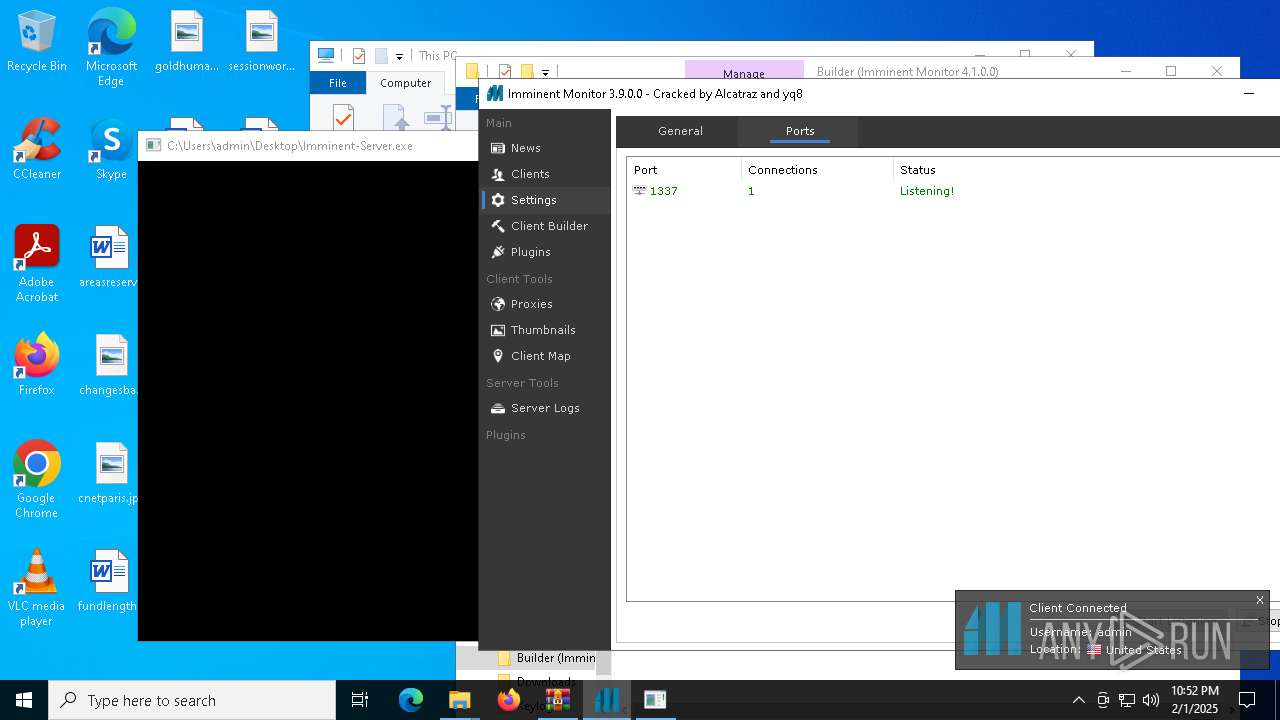The image size is (1280, 720).
Task: Launch Google Chrome from desktop
Action: click(37, 480)
